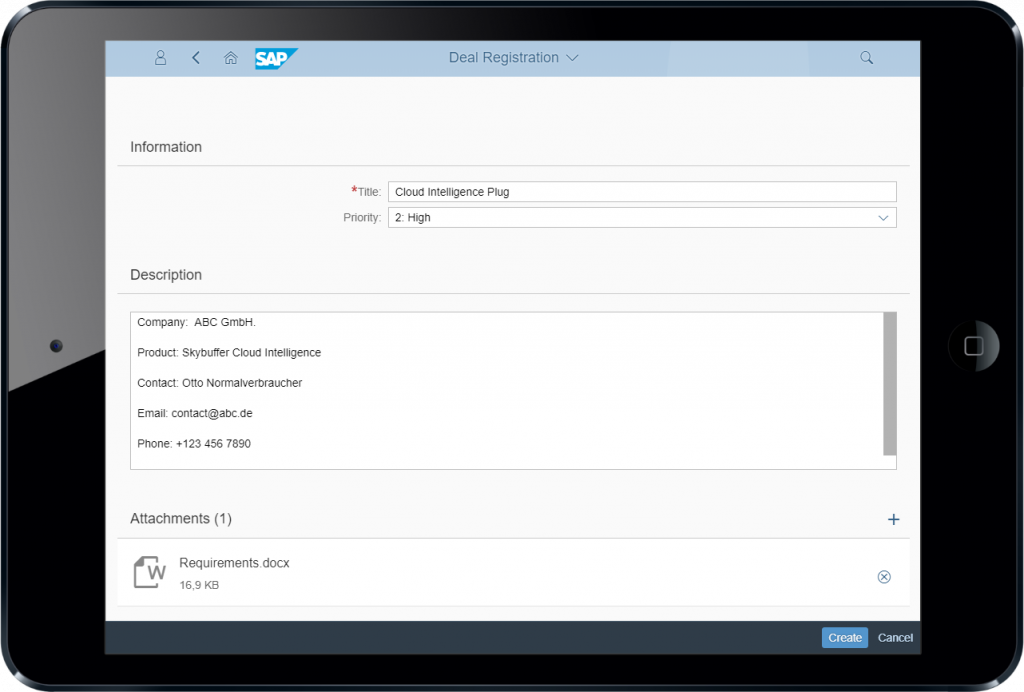
Task: Click the 'Email: contact@abc.de' line
Action: (195, 413)
